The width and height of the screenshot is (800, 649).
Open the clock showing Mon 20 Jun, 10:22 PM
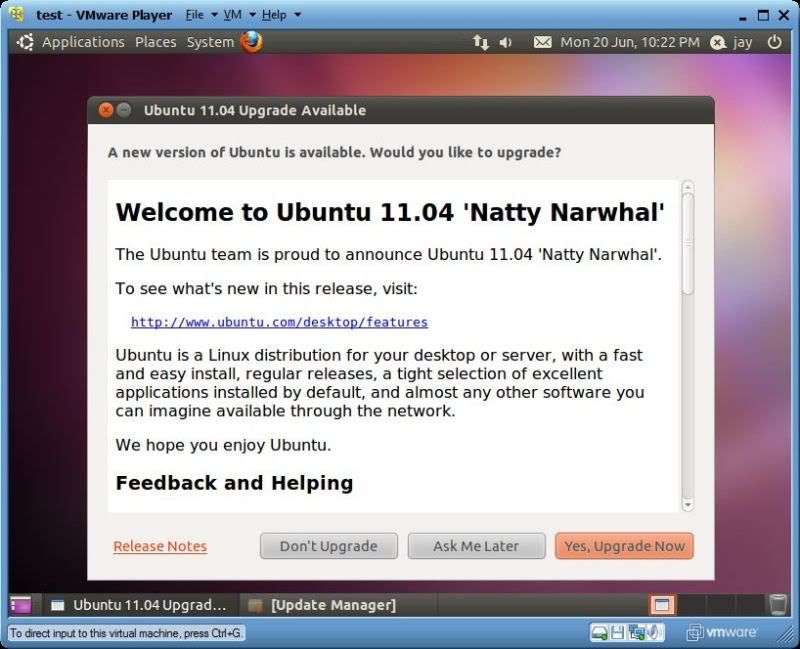(x=630, y=42)
